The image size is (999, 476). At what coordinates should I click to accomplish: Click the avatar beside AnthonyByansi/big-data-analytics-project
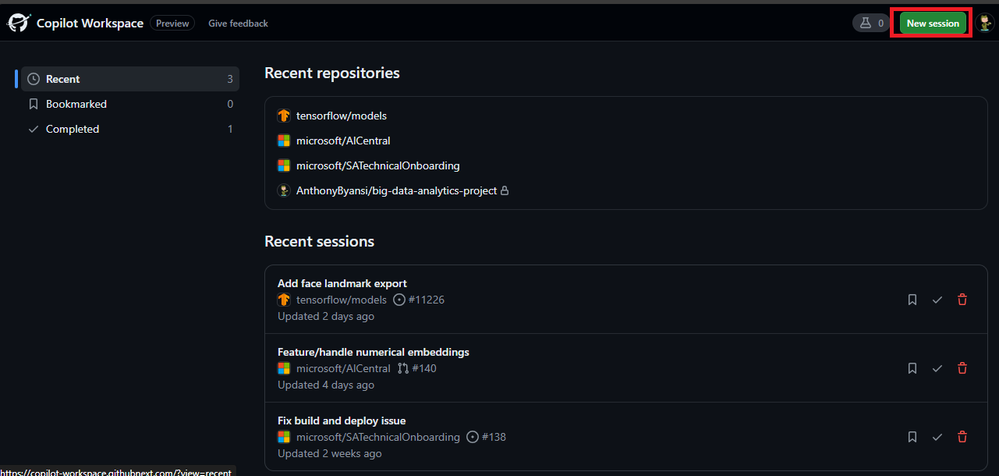[x=284, y=191]
